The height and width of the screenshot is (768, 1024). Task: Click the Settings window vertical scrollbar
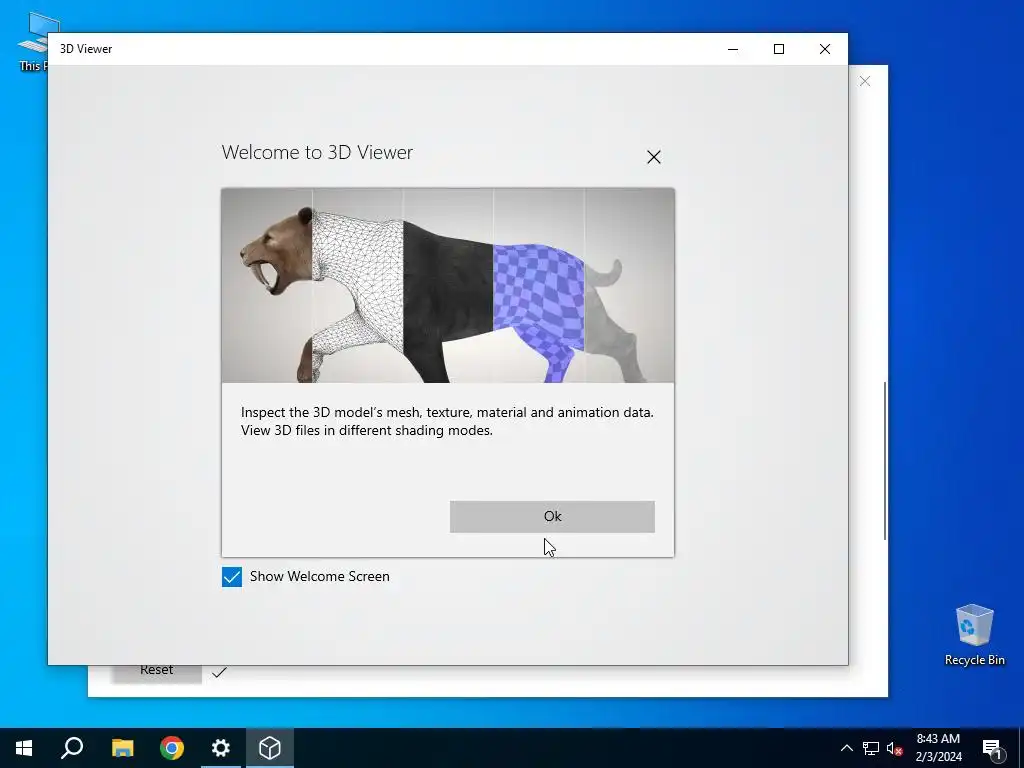(x=885, y=460)
